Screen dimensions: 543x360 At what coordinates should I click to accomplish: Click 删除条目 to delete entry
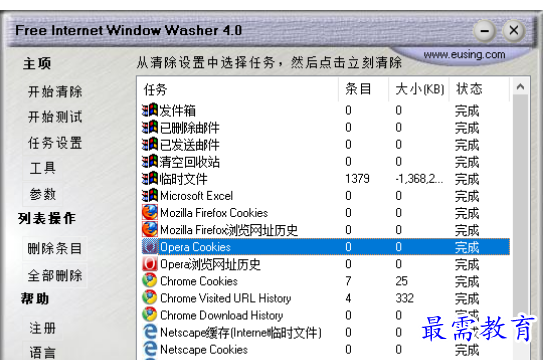coord(55,248)
